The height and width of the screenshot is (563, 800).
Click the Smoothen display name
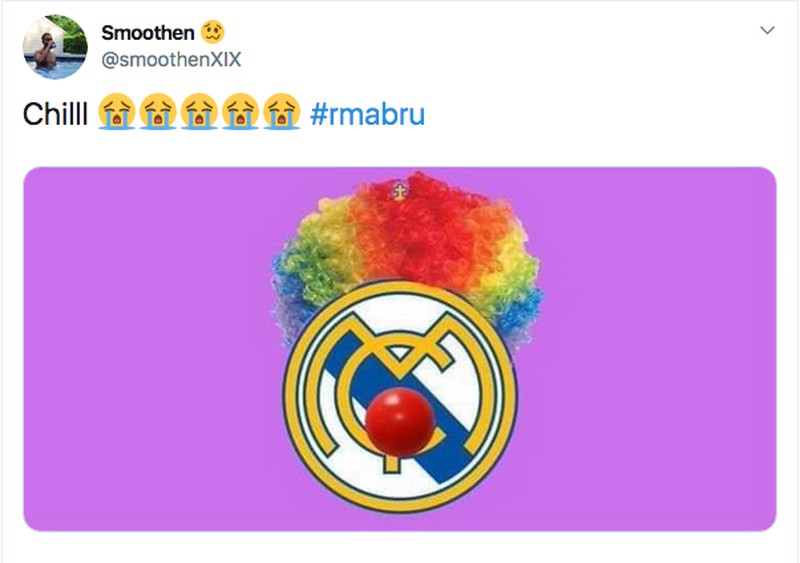click(147, 33)
